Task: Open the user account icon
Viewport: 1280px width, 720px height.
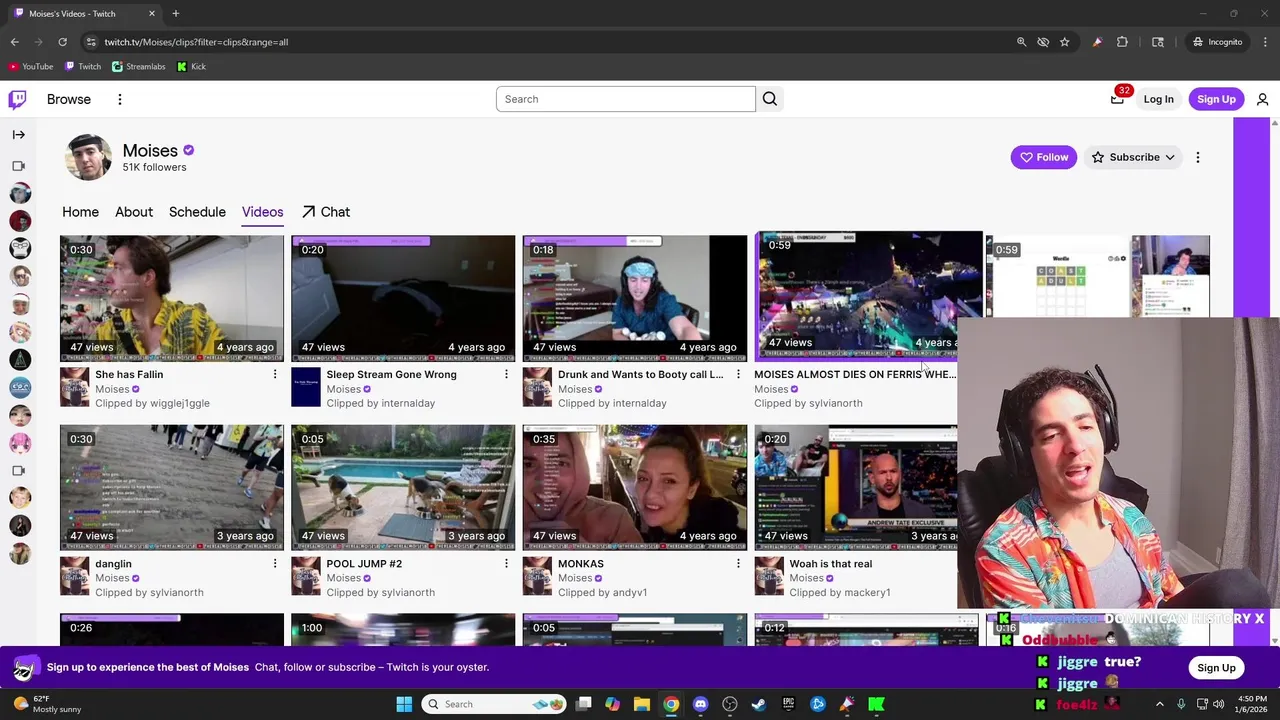Action: click(x=1262, y=99)
